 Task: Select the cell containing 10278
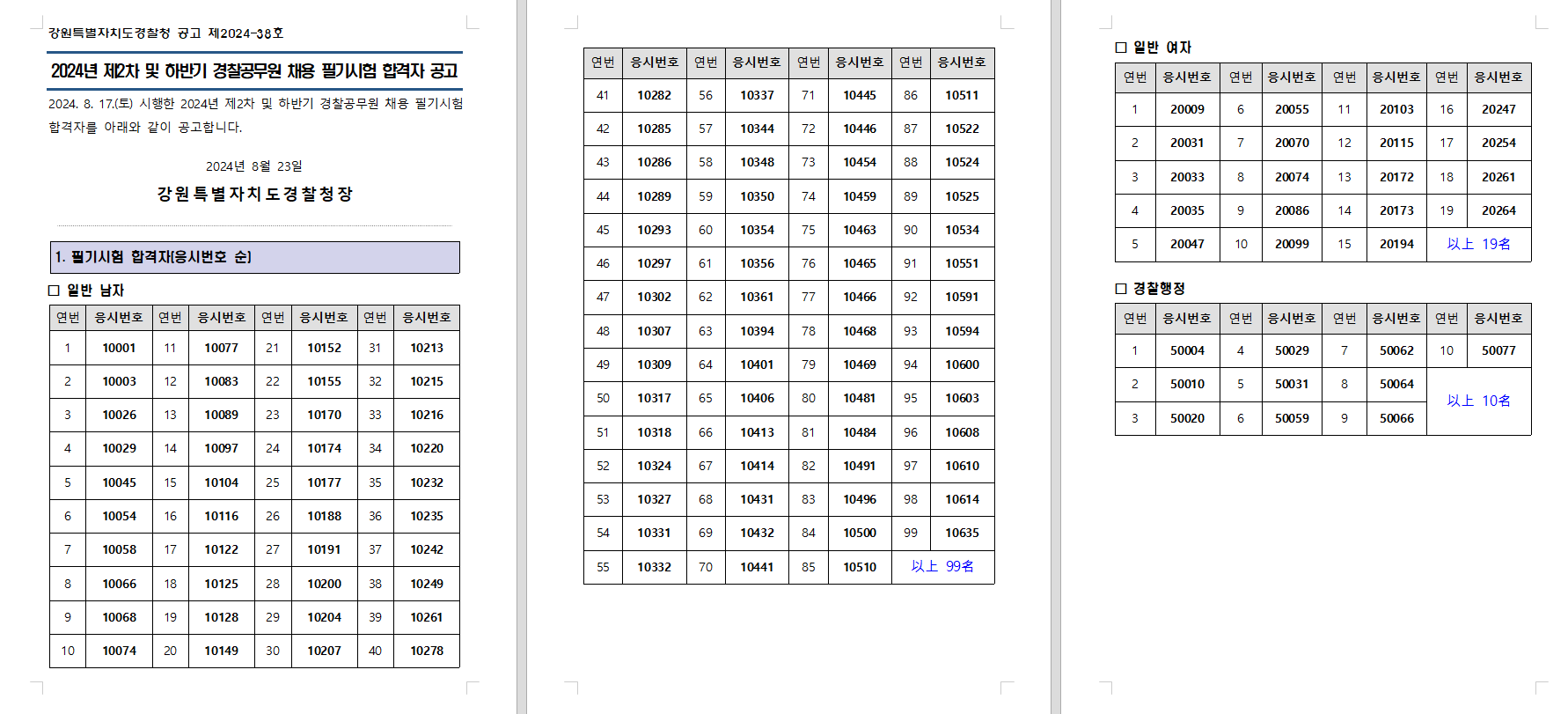point(427,651)
